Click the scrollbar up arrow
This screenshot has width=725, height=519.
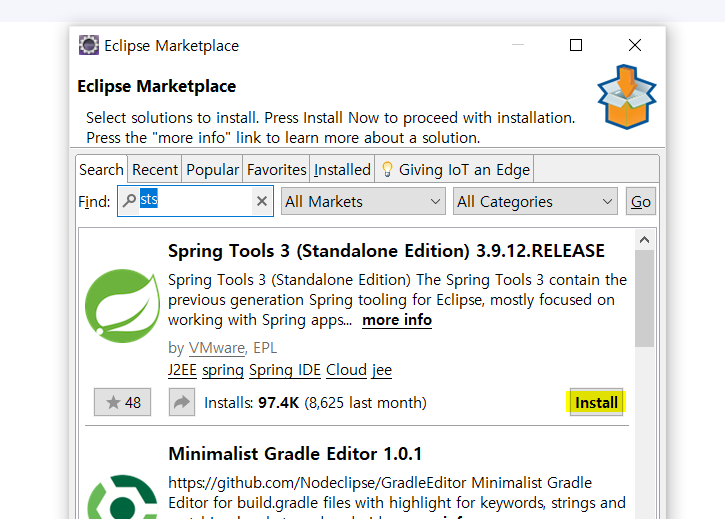coord(644,240)
